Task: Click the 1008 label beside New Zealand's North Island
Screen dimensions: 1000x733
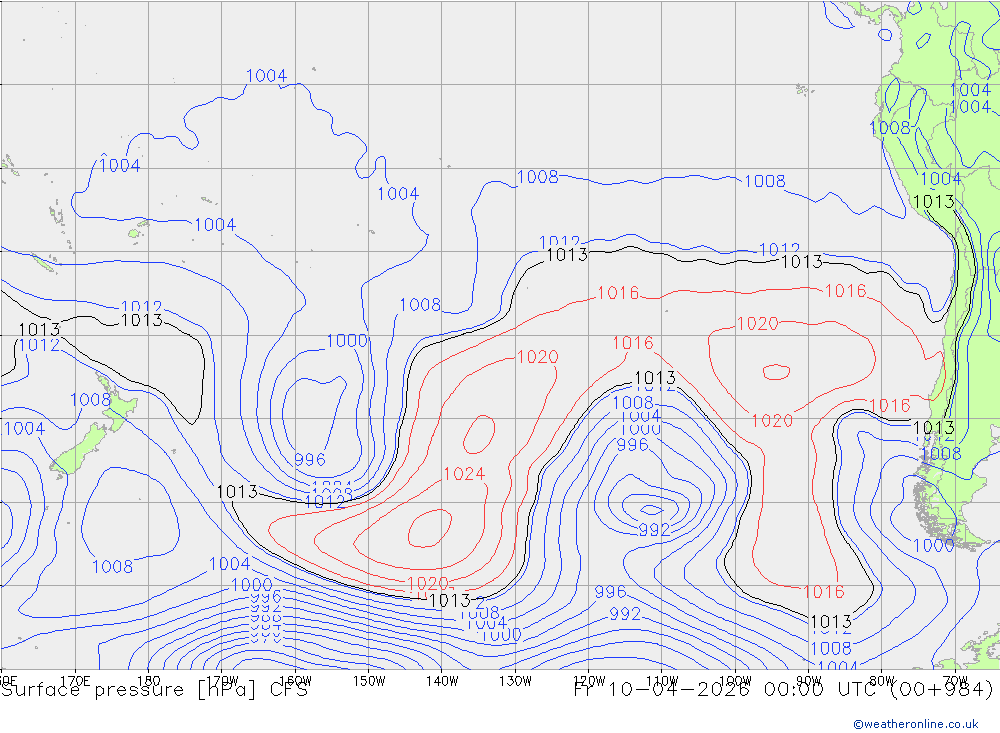Action: [91, 400]
